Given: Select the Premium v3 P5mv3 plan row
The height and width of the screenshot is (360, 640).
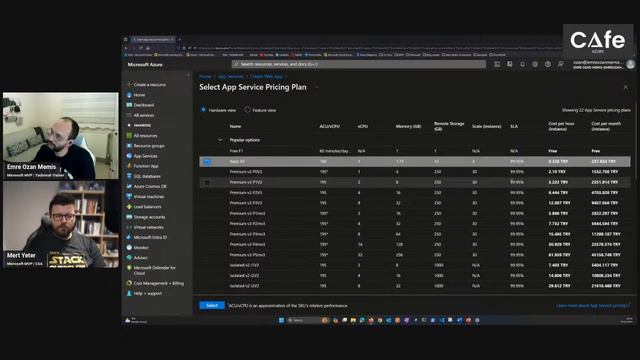Looking at the screenshot, I should point(415,255).
